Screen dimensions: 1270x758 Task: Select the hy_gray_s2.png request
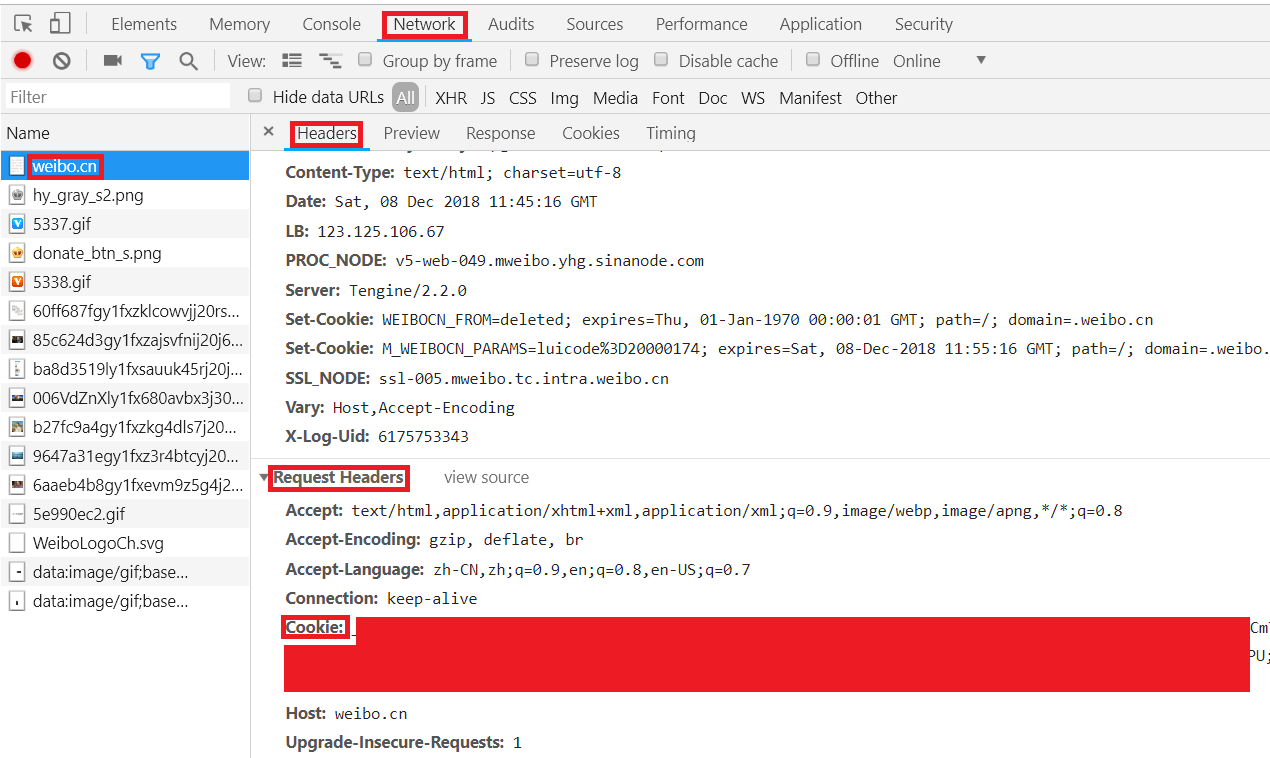point(125,195)
